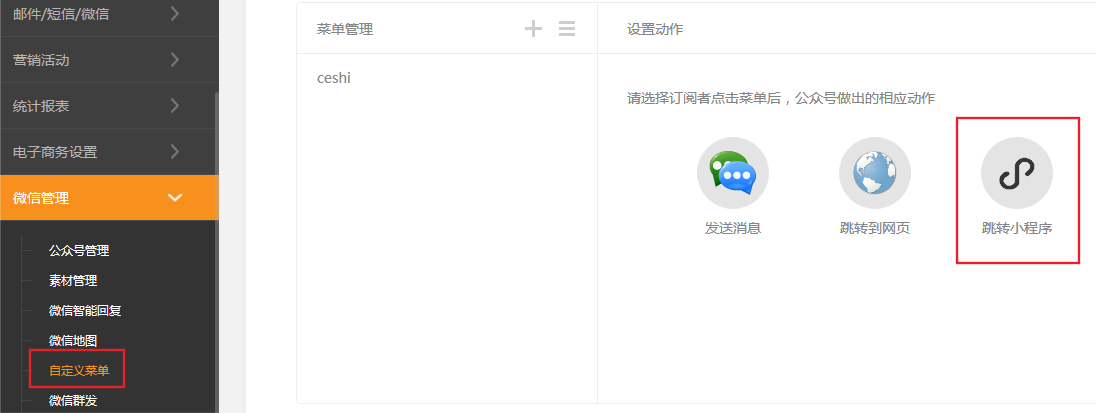Select the ceshi menu entry
Viewport: 1096px width, 413px height.
334,78
